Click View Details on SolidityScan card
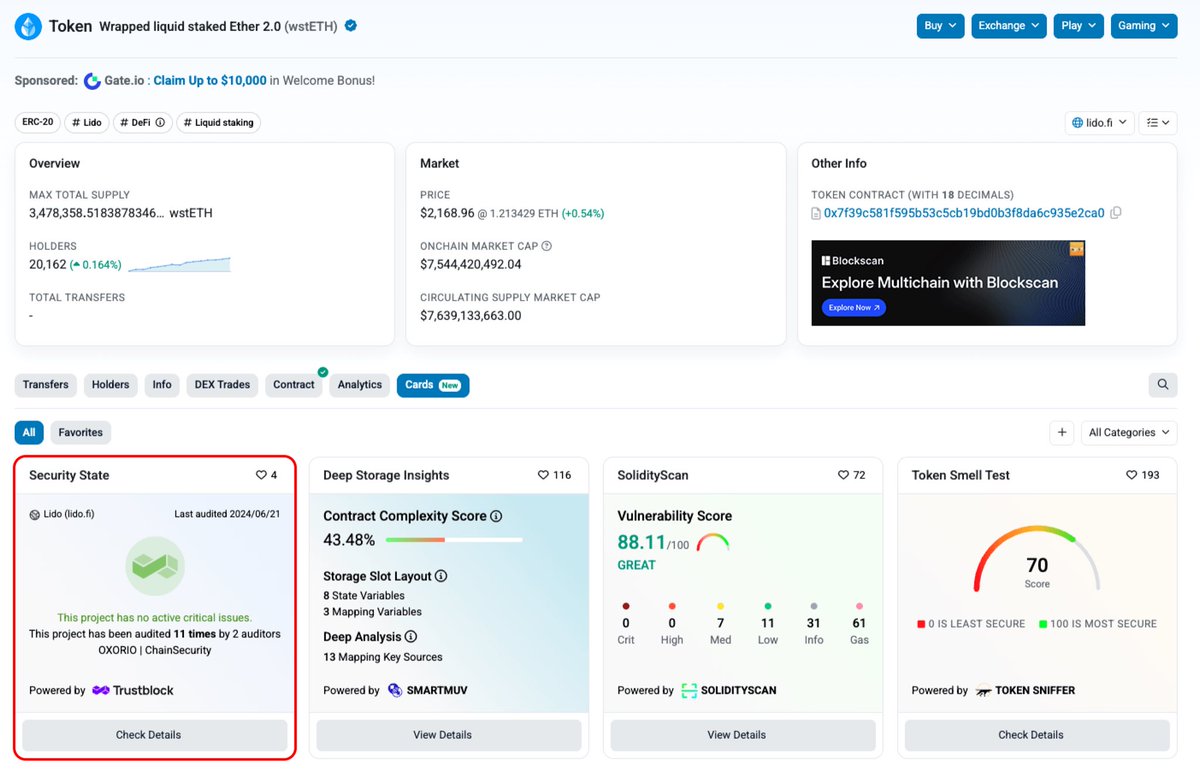The height and width of the screenshot is (769, 1200). [743, 735]
